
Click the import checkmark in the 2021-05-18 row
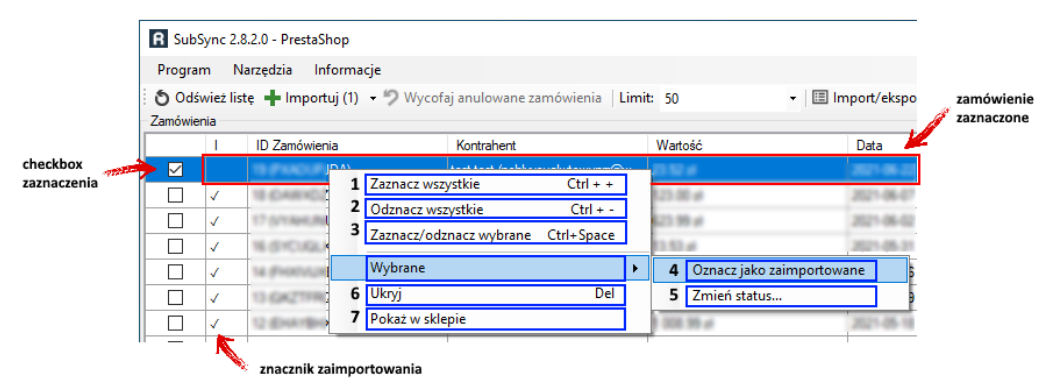[215, 323]
